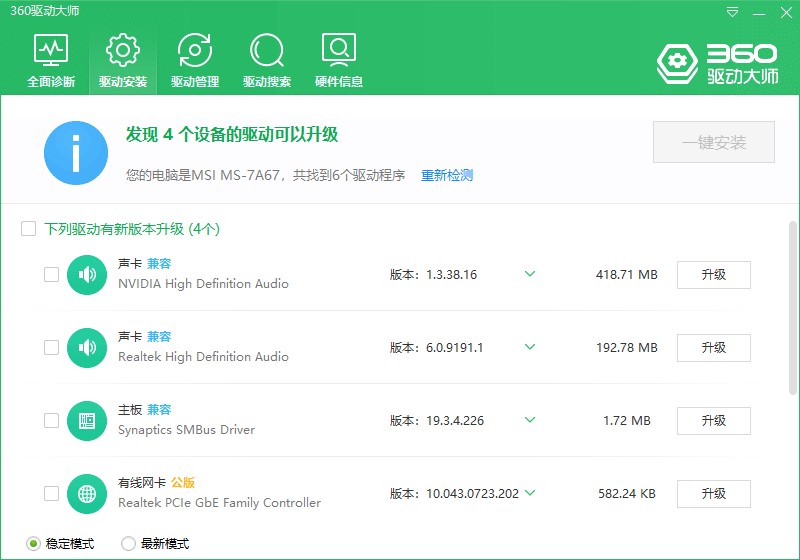Click the 发现 4 个设备的驱动可以升级 heading

tap(232, 135)
